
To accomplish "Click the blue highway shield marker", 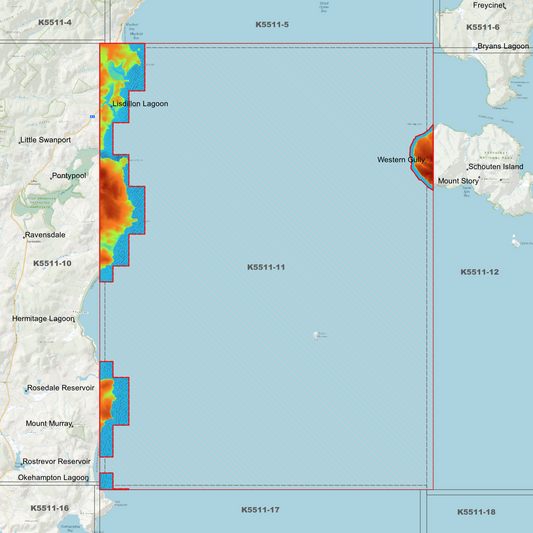I will [92, 117].
